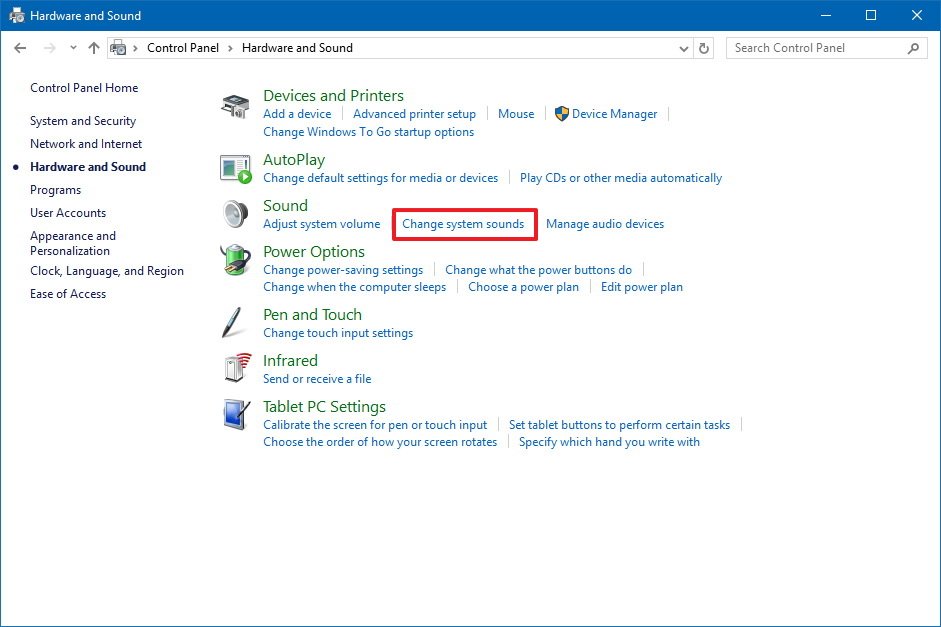Screen dimensions: 941x627
Task: Expand the address bar history dropdown
Action: pos(684,49)
